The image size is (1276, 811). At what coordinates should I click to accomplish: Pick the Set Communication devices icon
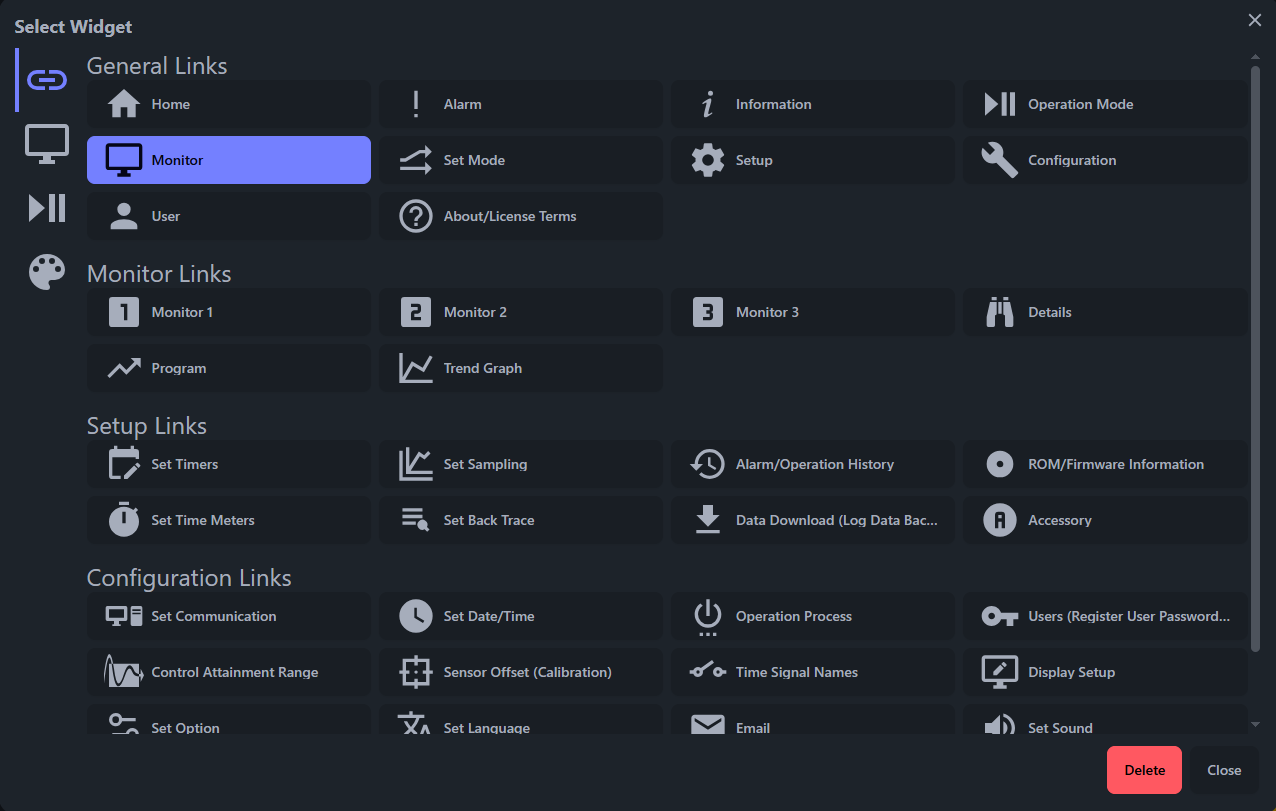[x=124, y=616]
